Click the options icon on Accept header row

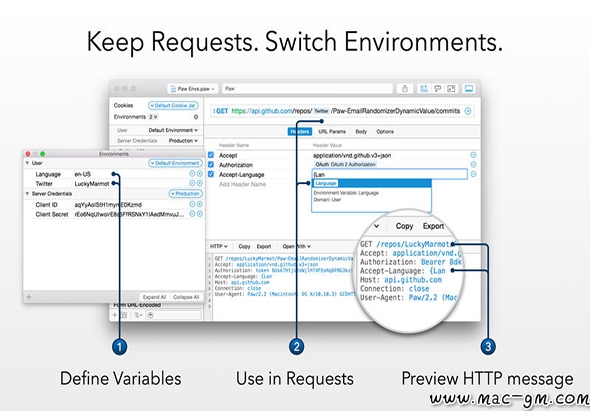pyautogui.click(x=473, y=155)
